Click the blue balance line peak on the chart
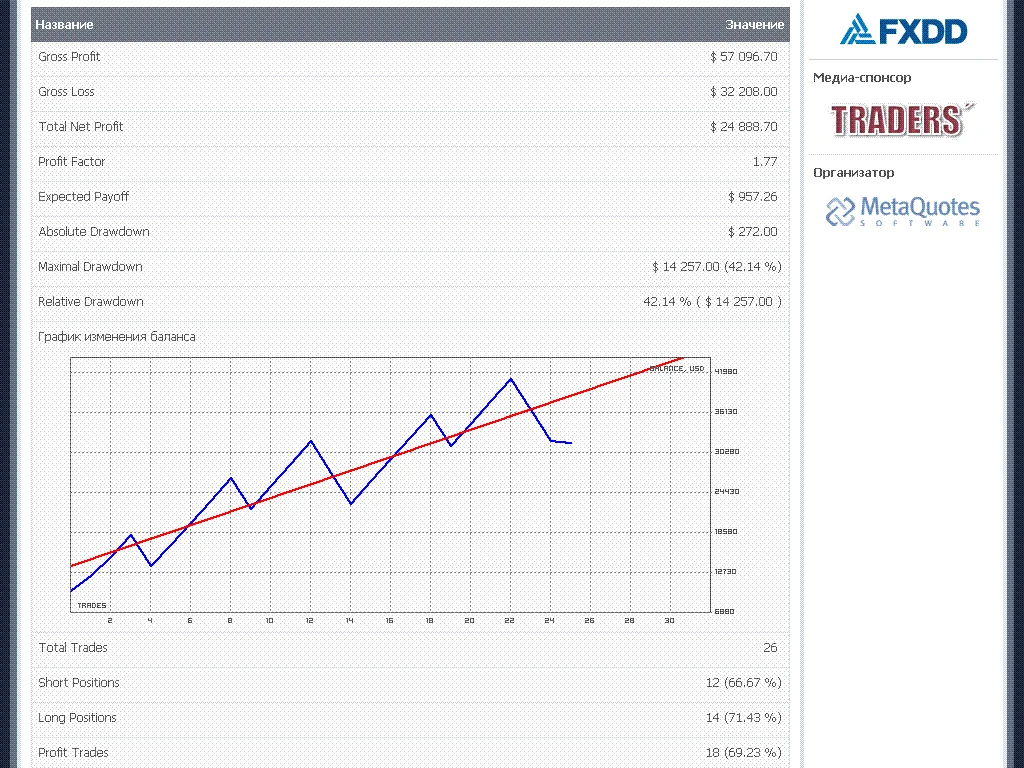Screen dimensions: 1024x768 510,380
